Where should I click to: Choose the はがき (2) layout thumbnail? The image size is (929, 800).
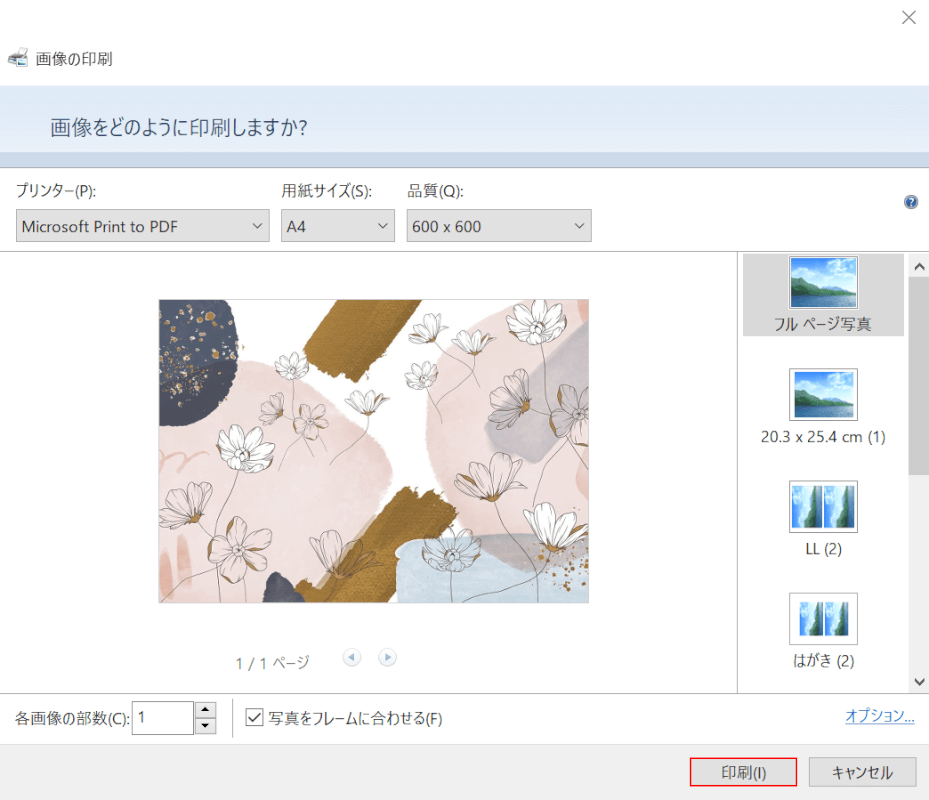coord(823,619)
